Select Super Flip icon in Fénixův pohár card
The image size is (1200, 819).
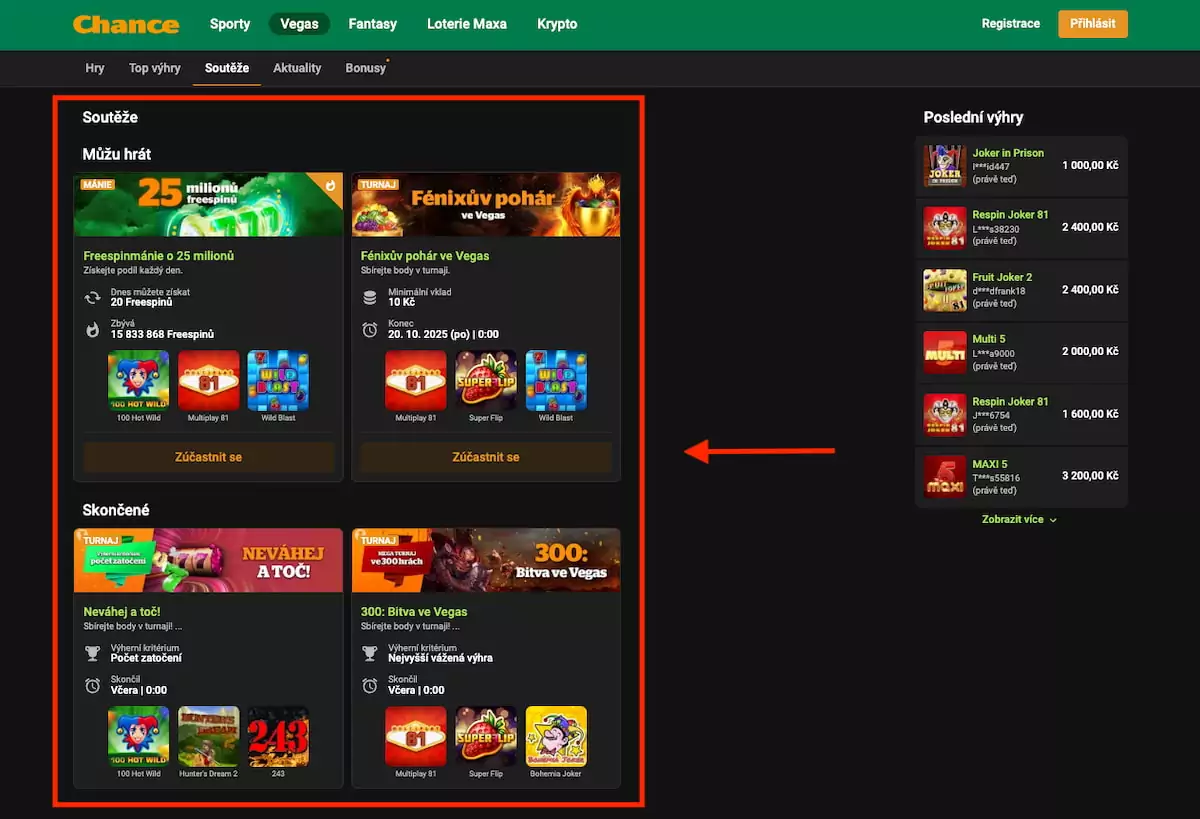(x=486, y=381)
